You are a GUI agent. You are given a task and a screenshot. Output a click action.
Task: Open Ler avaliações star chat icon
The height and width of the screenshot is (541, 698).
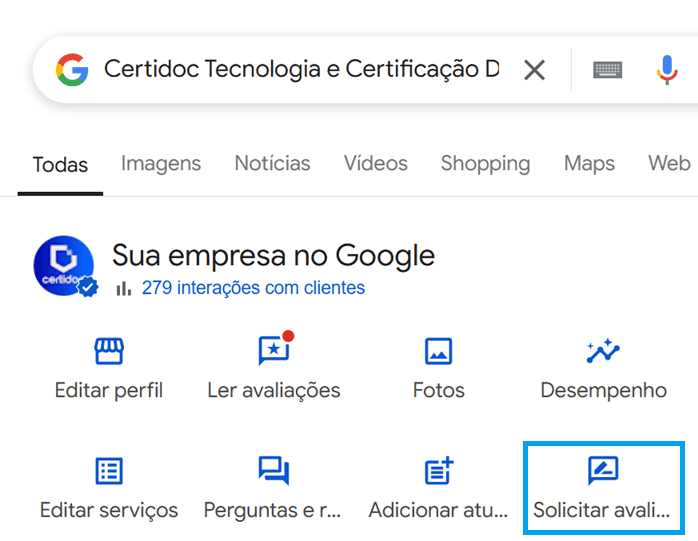coord(274,350)
